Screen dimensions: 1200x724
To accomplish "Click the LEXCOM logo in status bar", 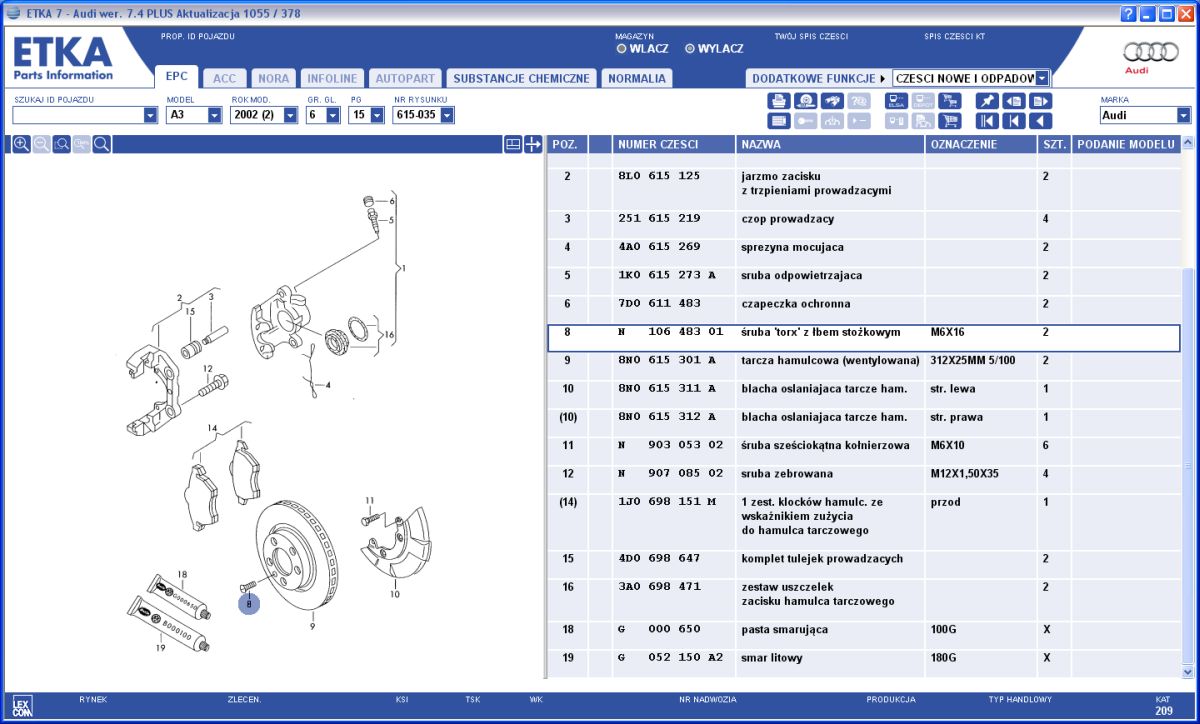I will coord(23,705).
